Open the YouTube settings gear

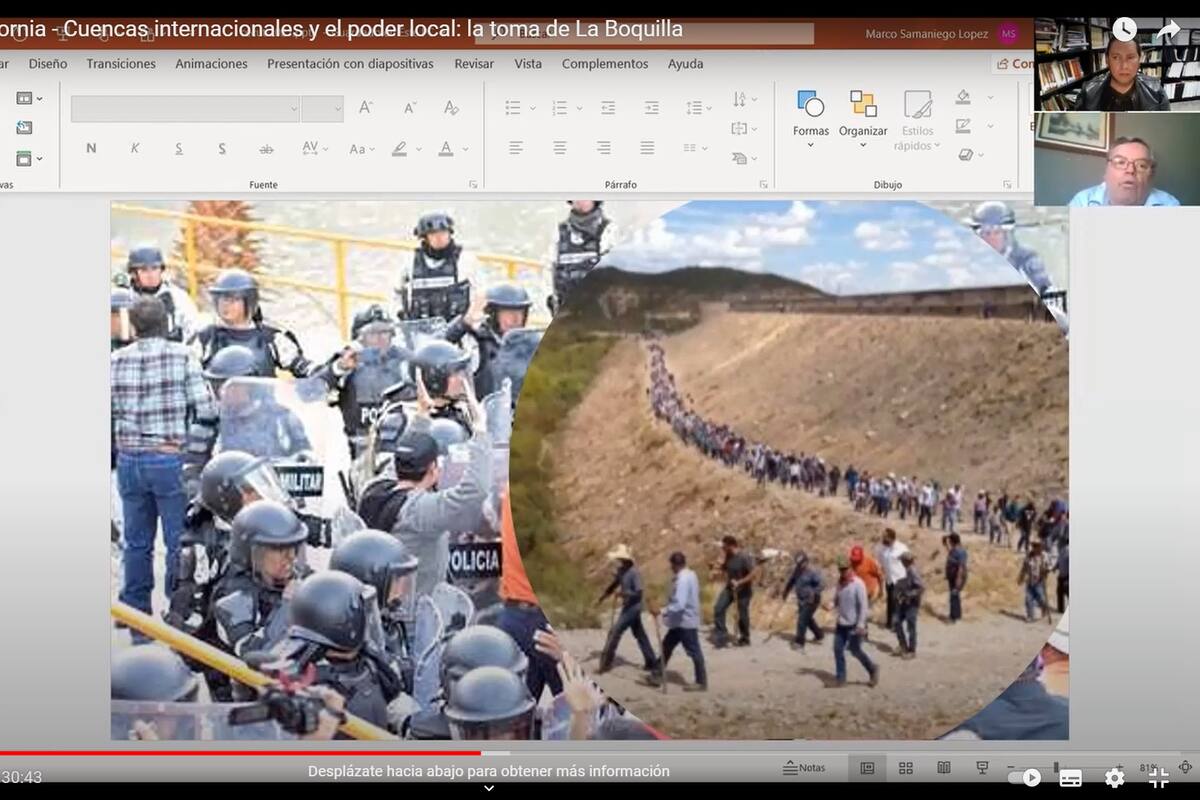point(1114,778)
